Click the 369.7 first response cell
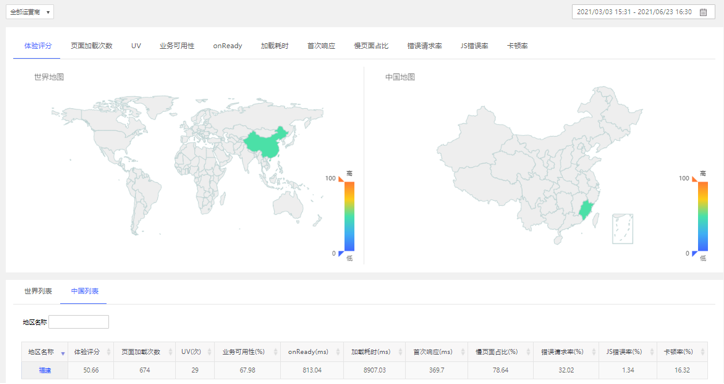Screen dimensions: 724x384 click(437, 370)
